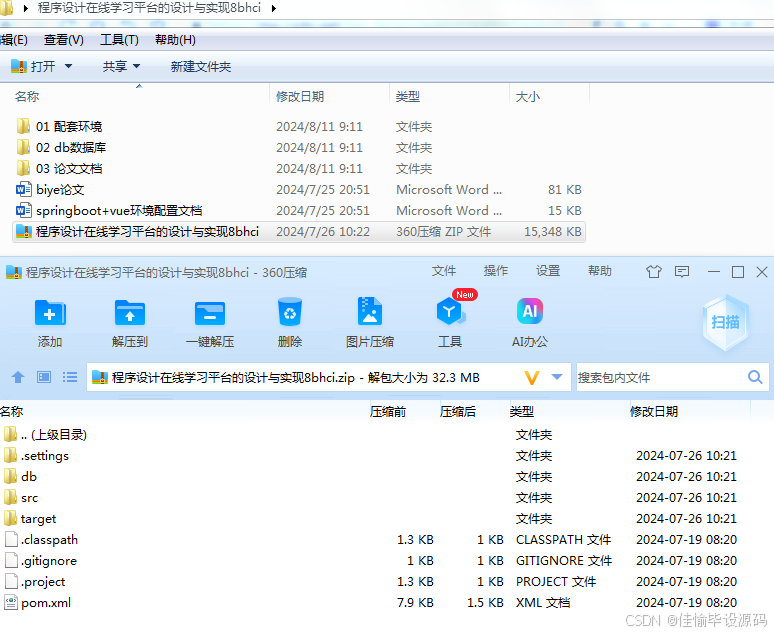Click the orange V icon in path bar
The image size is (774, 634).
pyautogui.click(x=532, y=378)
